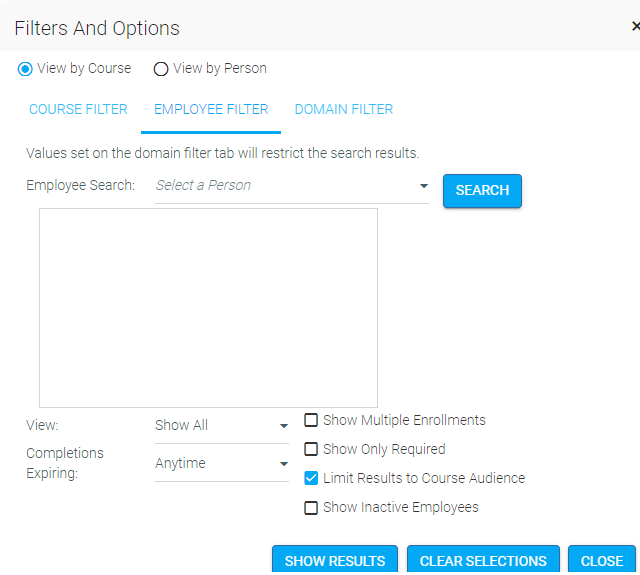This screenshot has height=575, width=640.
Task: Check the Show Only Required box
Action: [x=311, y=449]
